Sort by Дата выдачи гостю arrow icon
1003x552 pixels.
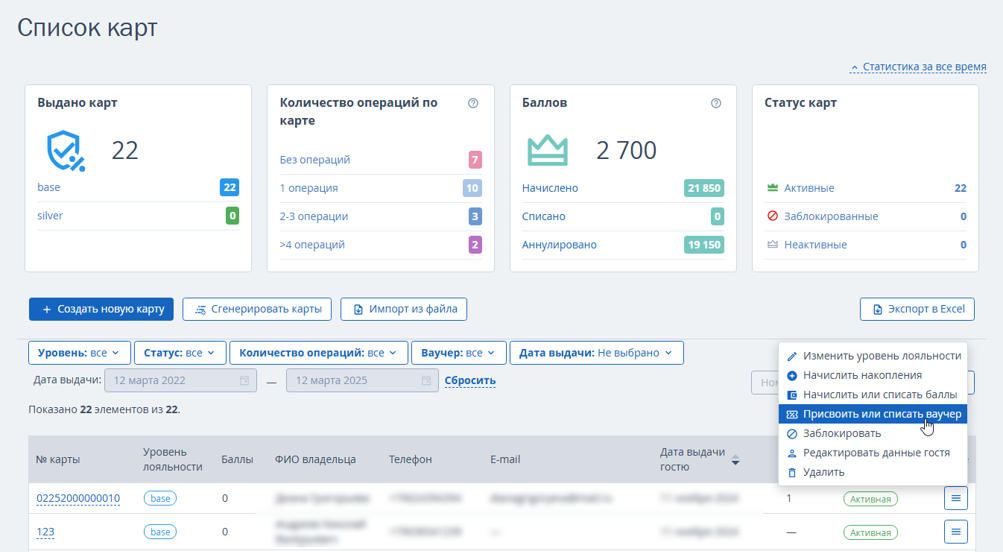pos(736,460)
